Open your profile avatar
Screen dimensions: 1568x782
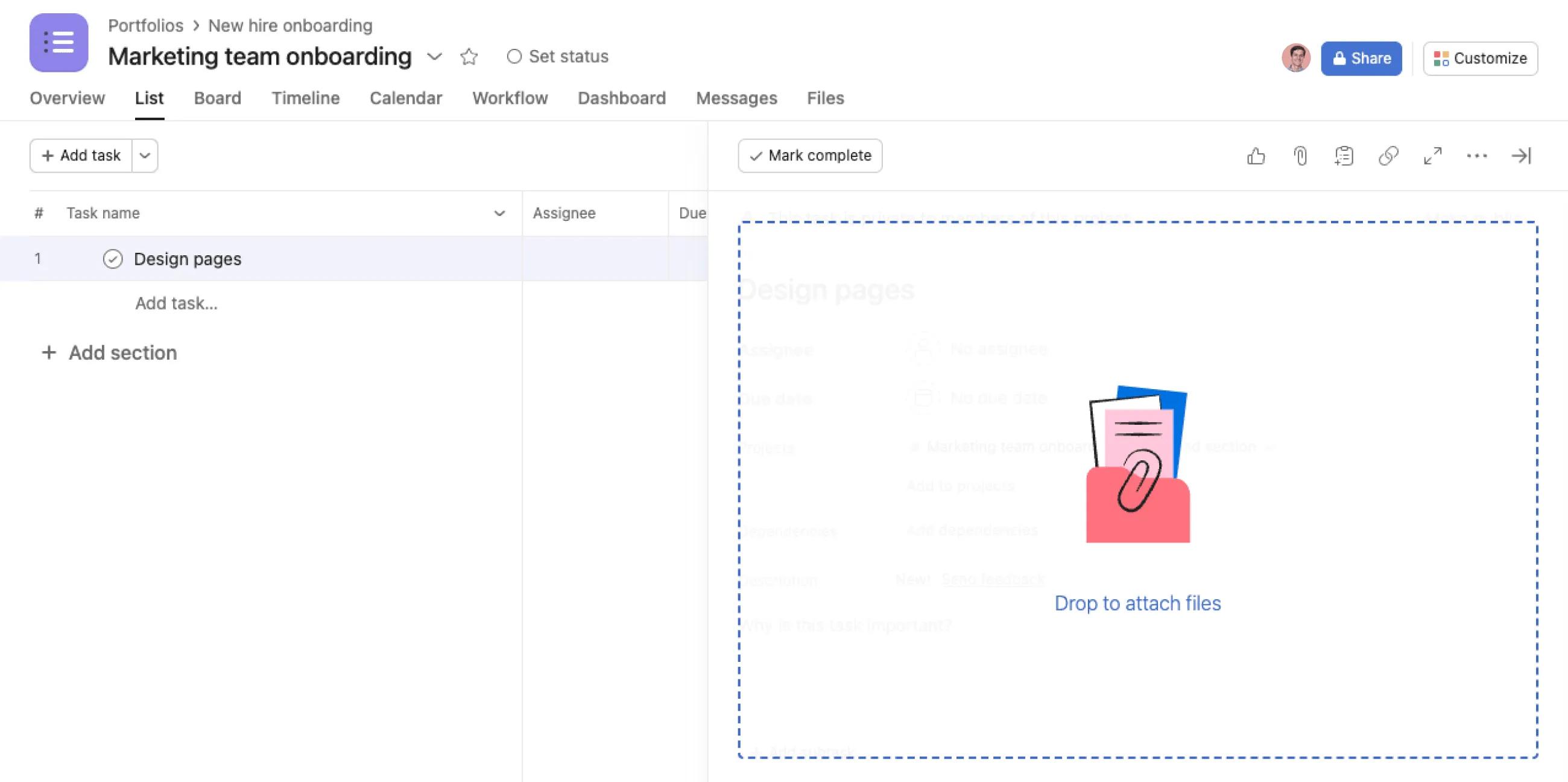tap(1296, 58)
